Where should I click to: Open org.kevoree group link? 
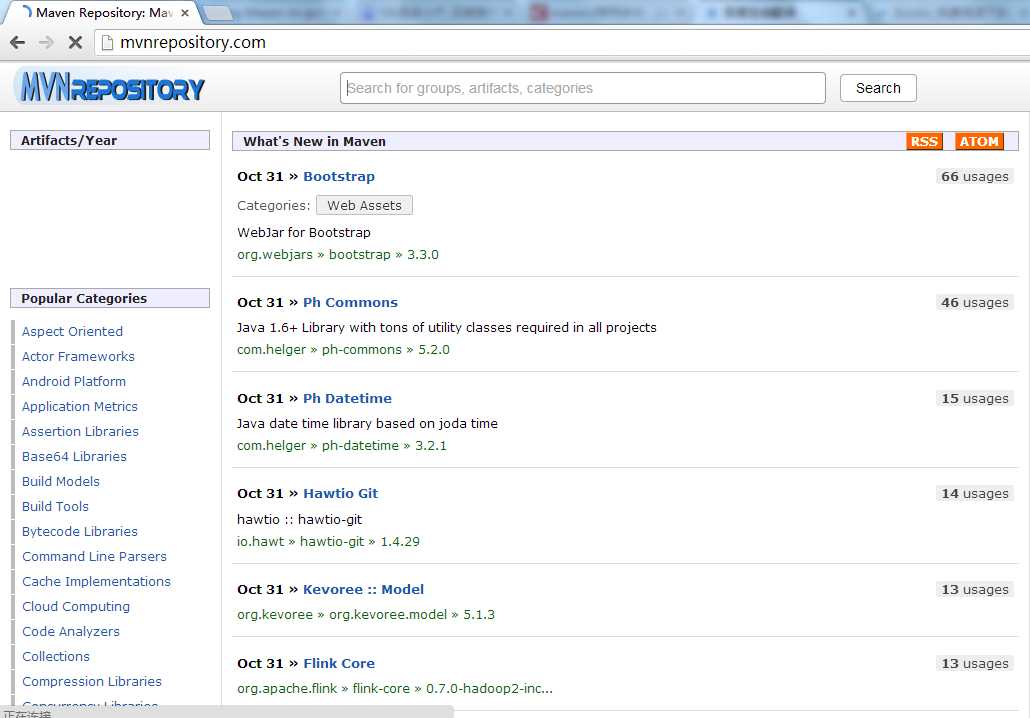point(275,614)
